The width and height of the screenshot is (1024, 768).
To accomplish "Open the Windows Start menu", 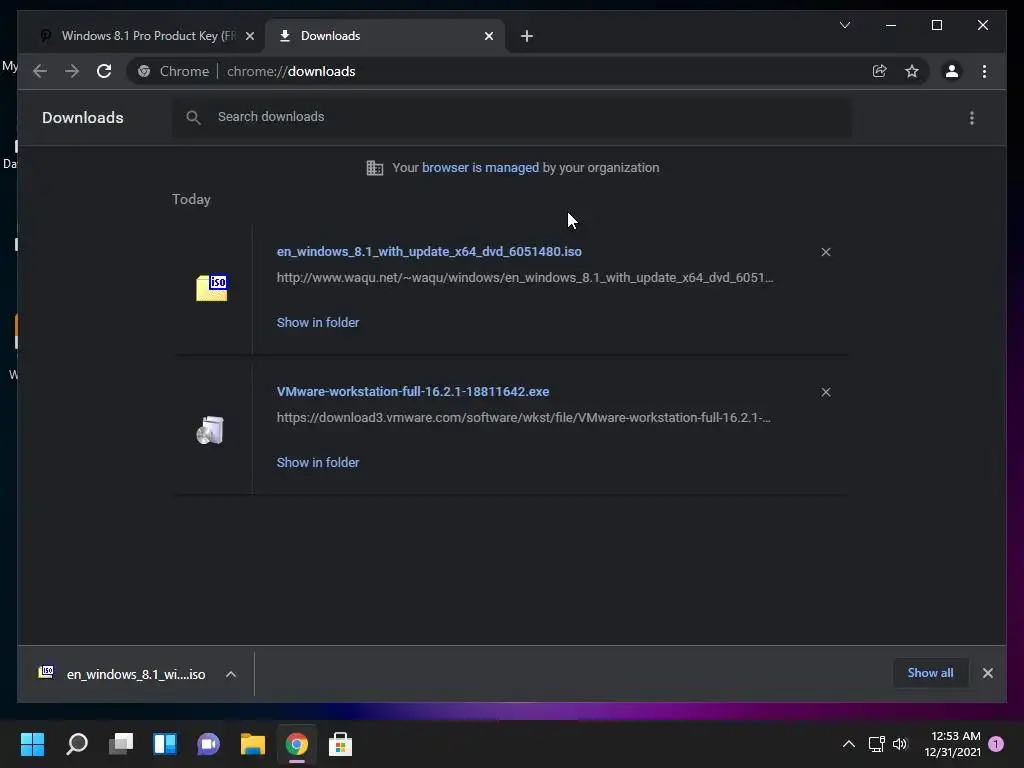I will click(32, 744).
